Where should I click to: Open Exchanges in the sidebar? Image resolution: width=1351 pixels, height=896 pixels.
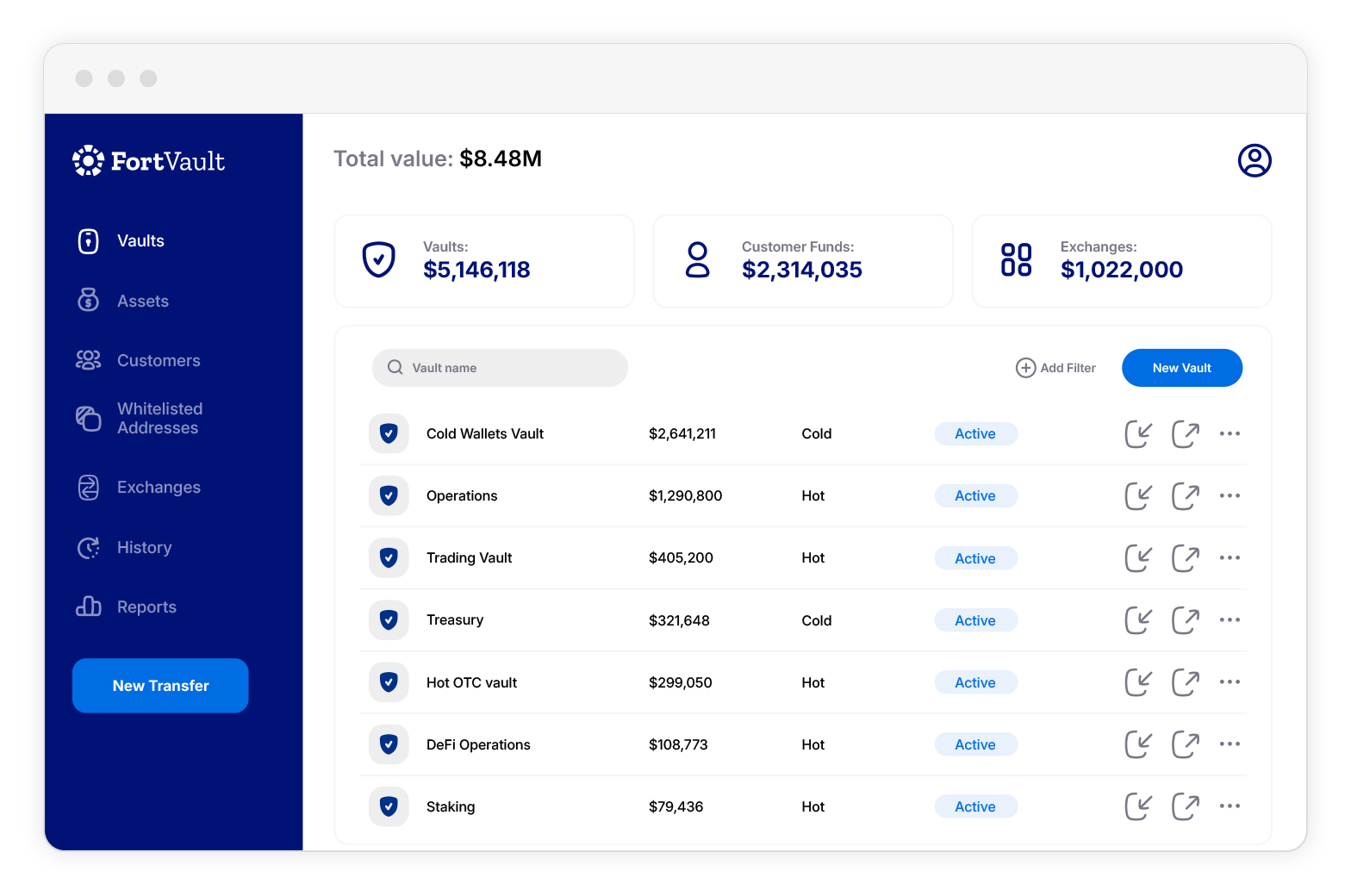click(x=138, y=487)
